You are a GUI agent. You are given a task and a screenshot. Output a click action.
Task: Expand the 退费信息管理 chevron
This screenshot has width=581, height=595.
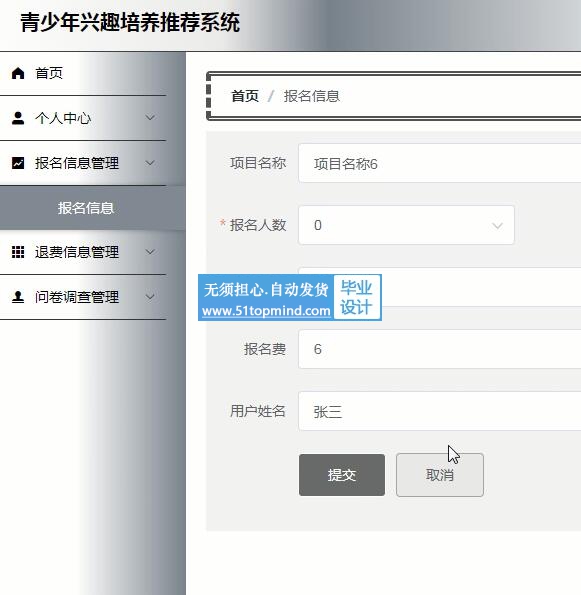(x=150, y=252)
